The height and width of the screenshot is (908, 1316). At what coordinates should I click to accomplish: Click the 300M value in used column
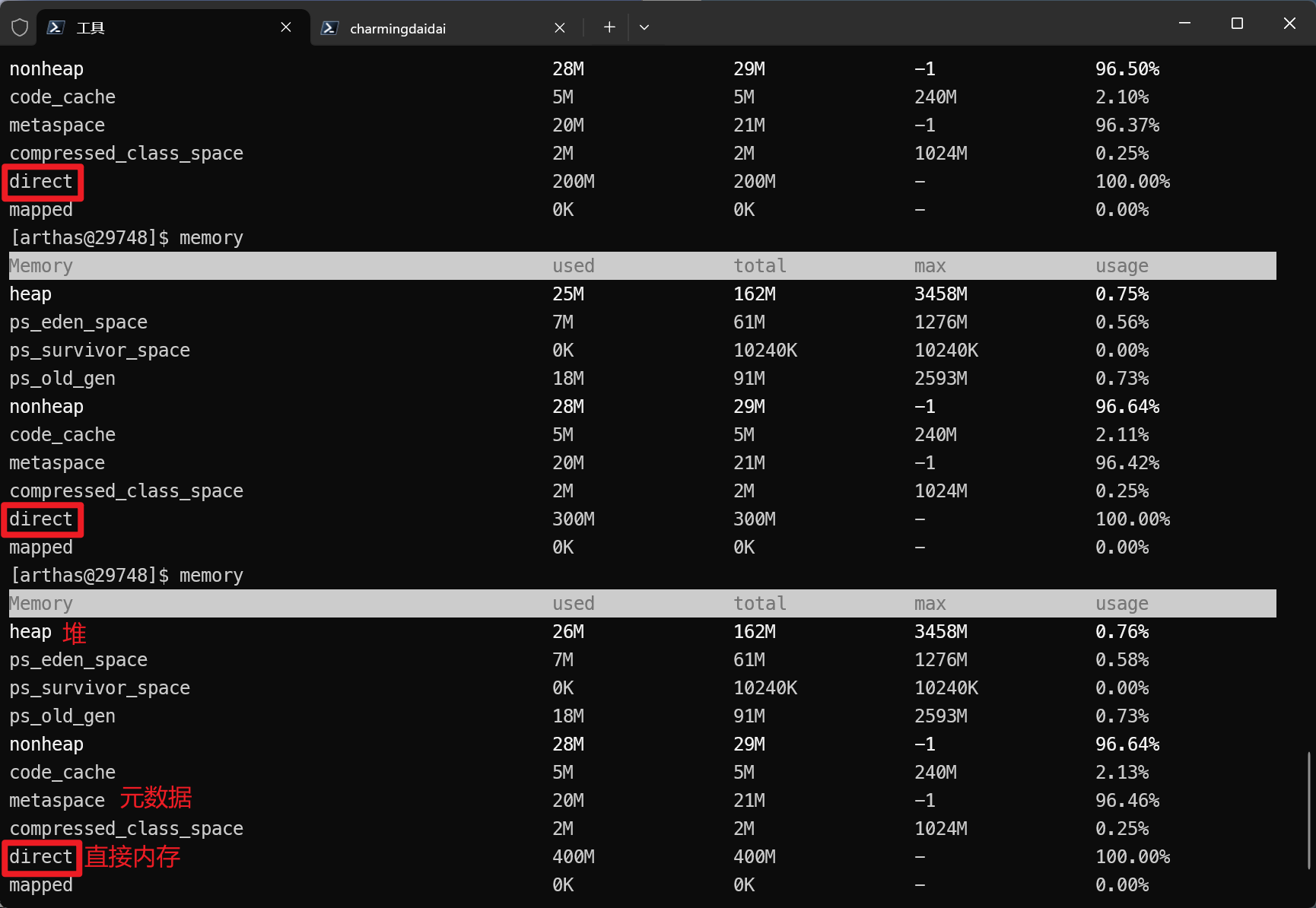(x=573, y=519)
